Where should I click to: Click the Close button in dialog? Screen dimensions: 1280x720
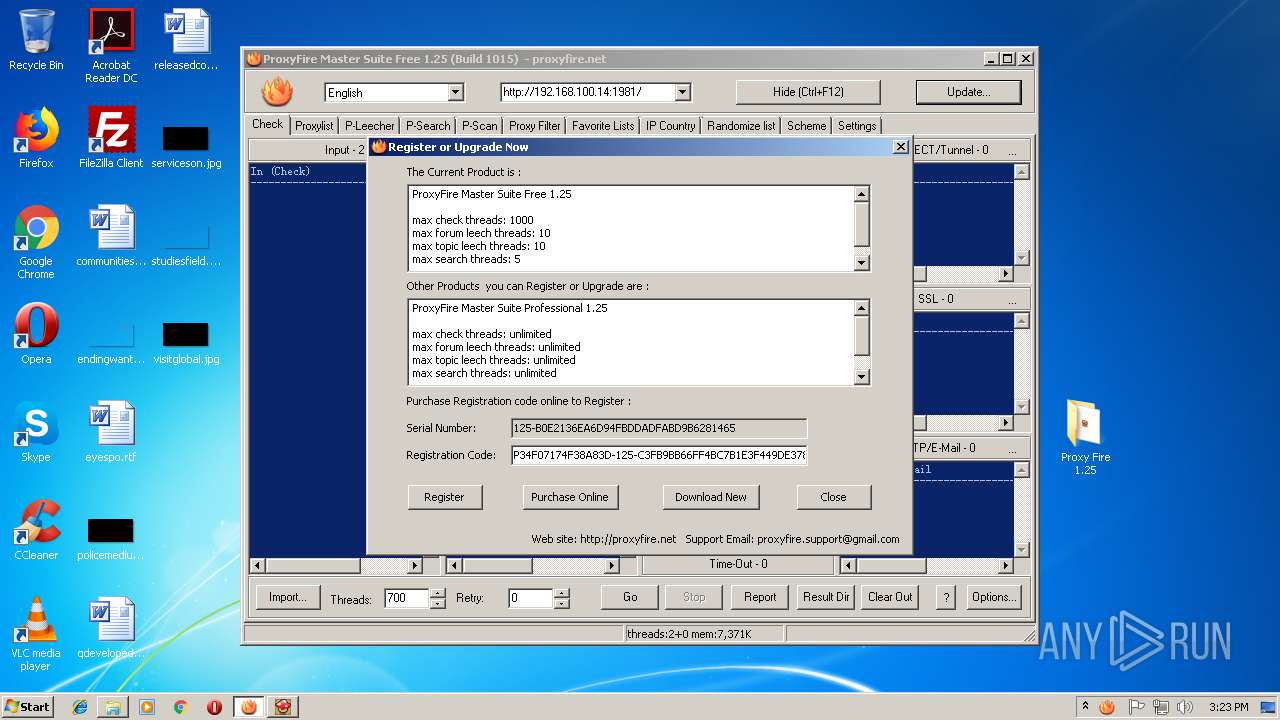(x=833, y=497)
